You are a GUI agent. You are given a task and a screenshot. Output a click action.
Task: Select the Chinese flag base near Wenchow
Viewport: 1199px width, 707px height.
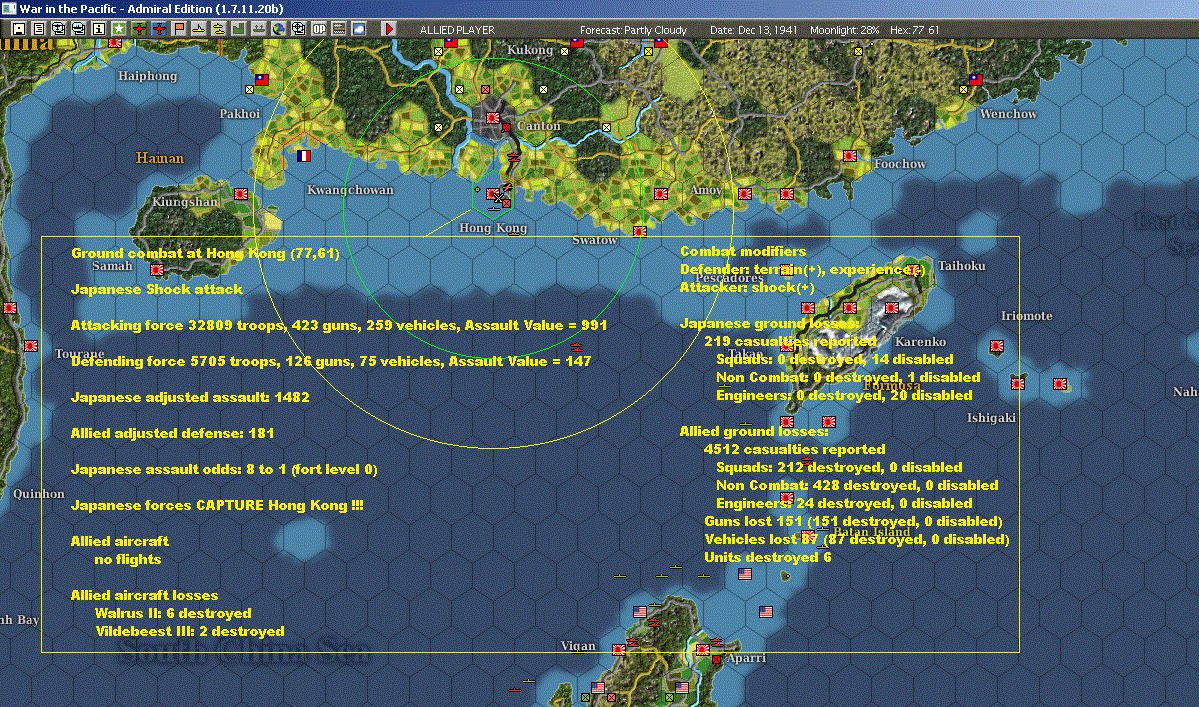point(976,79)
